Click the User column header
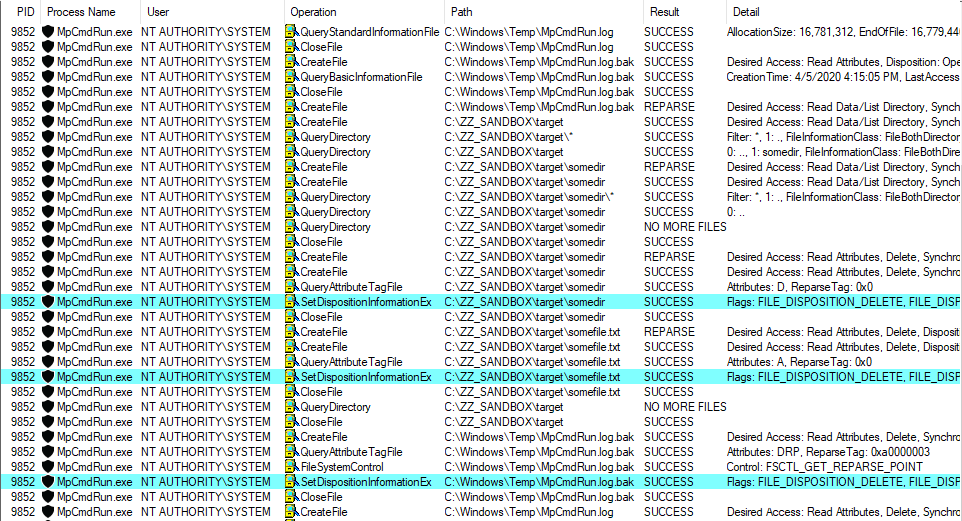Image resolution: width=962 pixels, height=521 pixels. [158, 12]
